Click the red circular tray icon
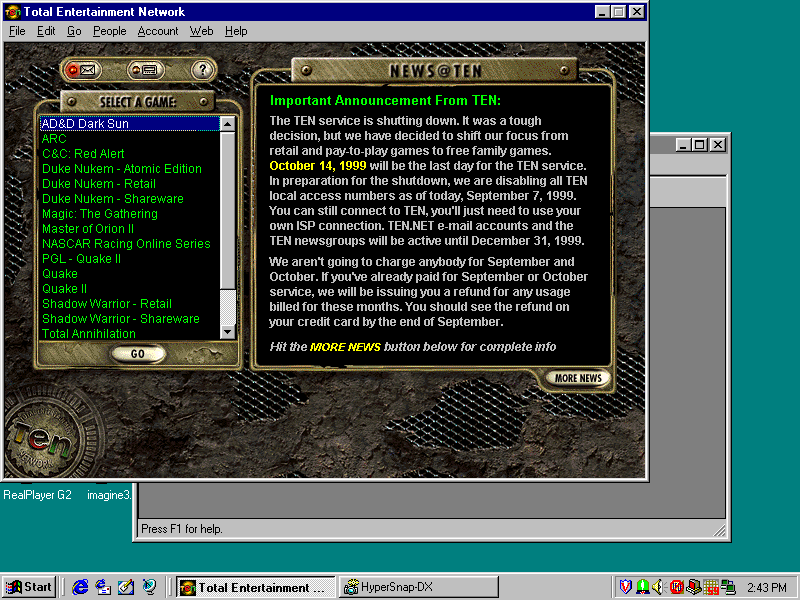This screenshot has width=800, height=600. [x=676, y=587]
